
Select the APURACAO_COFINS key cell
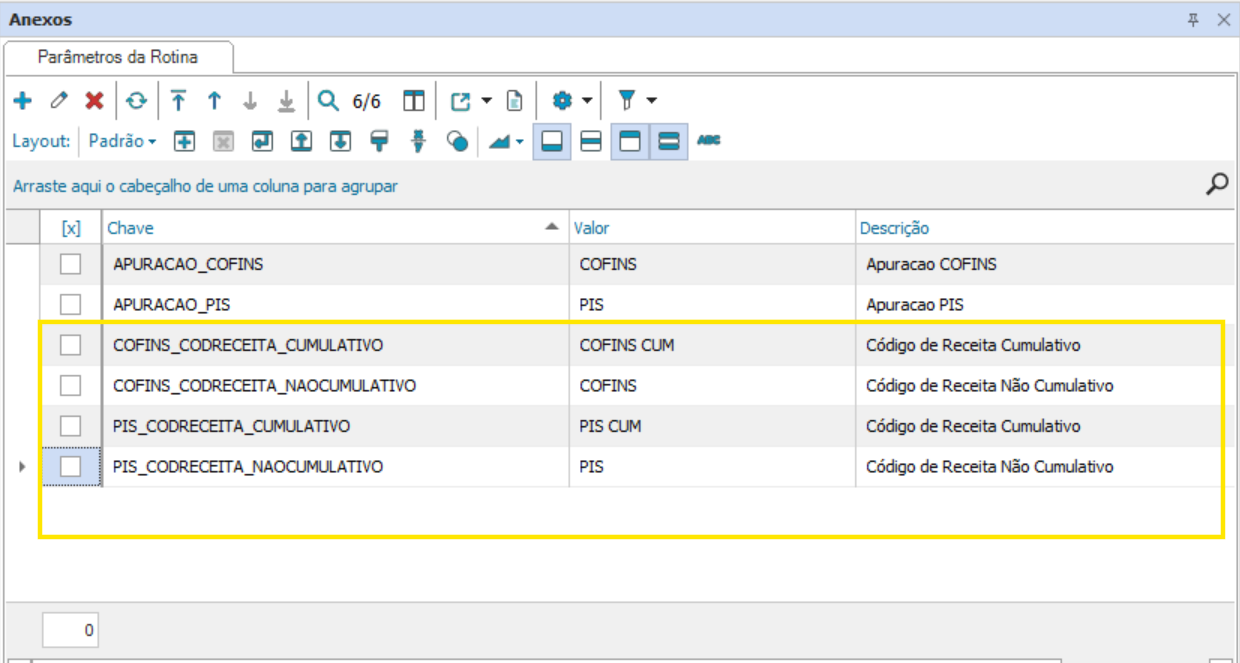(x=336, y=264)
